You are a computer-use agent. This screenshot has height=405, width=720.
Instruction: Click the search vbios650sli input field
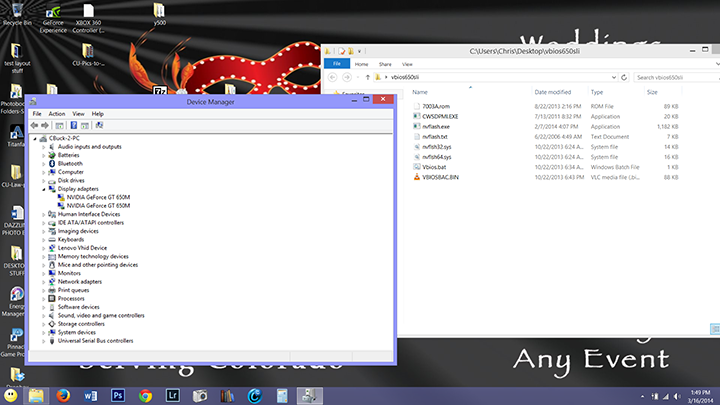(676, 77)
